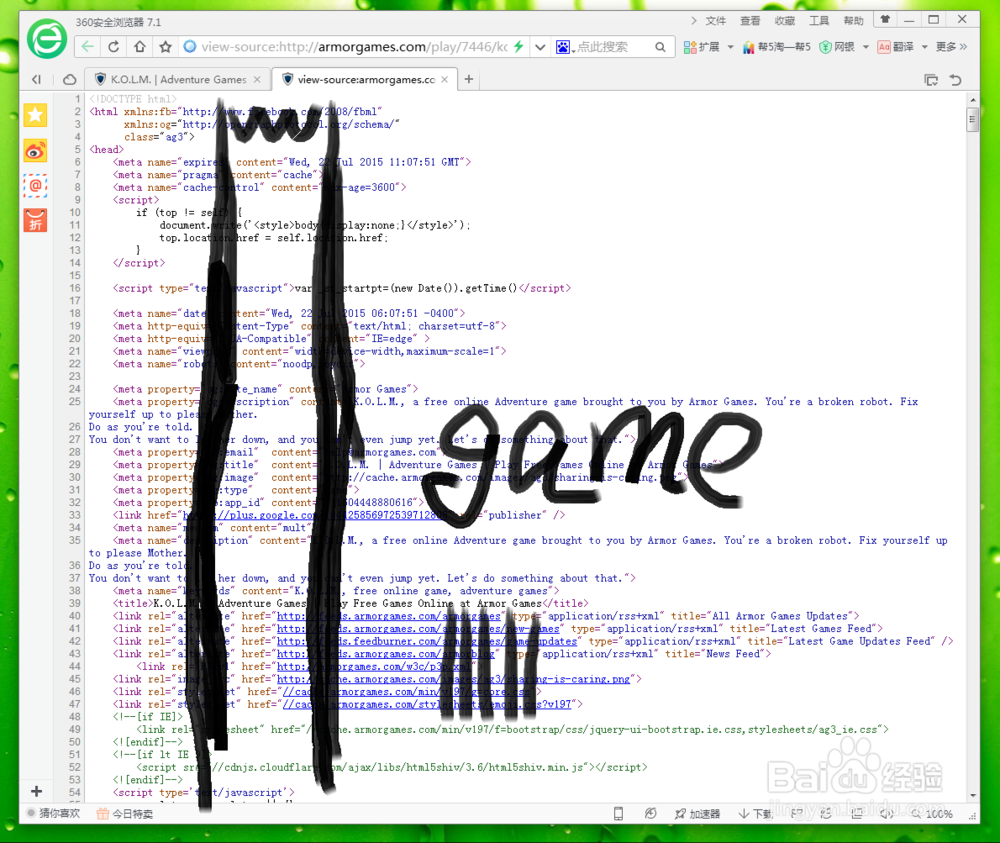Screen dimensions: 1000x843
Task: Open the tab list windows icon
Action: pos(931,80)
